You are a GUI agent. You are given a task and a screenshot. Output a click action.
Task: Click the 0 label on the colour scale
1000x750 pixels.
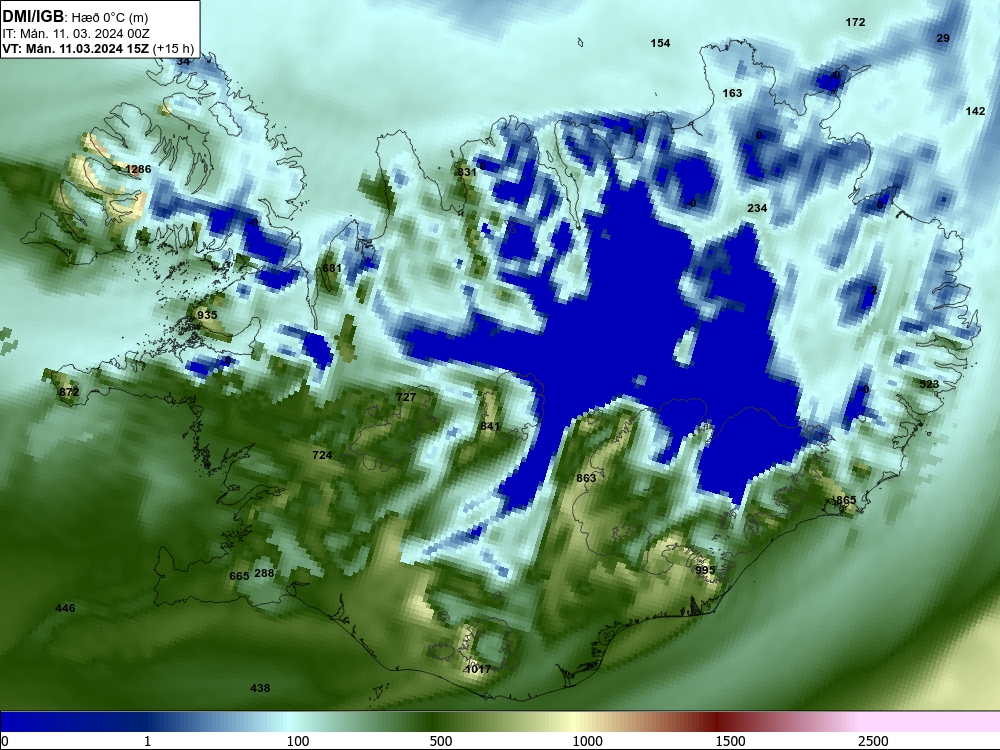[x=5, y=741]
